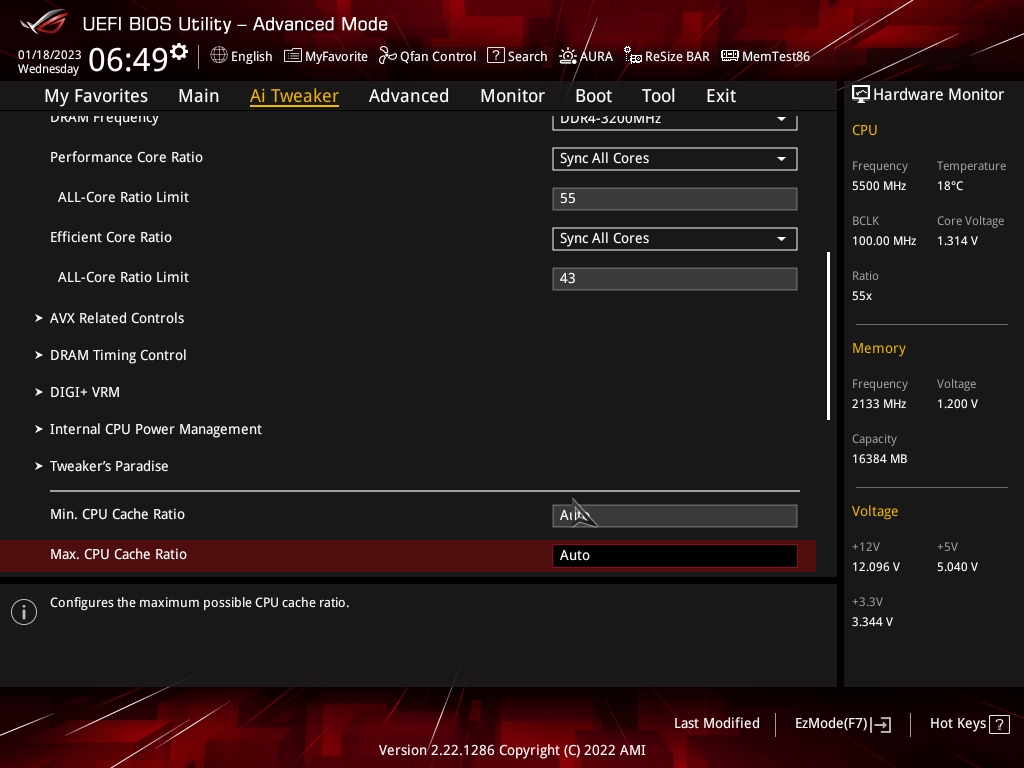Image resolution: width=1024 pixels, height=768 pixels.
Task: Click the BCLK 100.00 MHz value
Action: [884, 241]
